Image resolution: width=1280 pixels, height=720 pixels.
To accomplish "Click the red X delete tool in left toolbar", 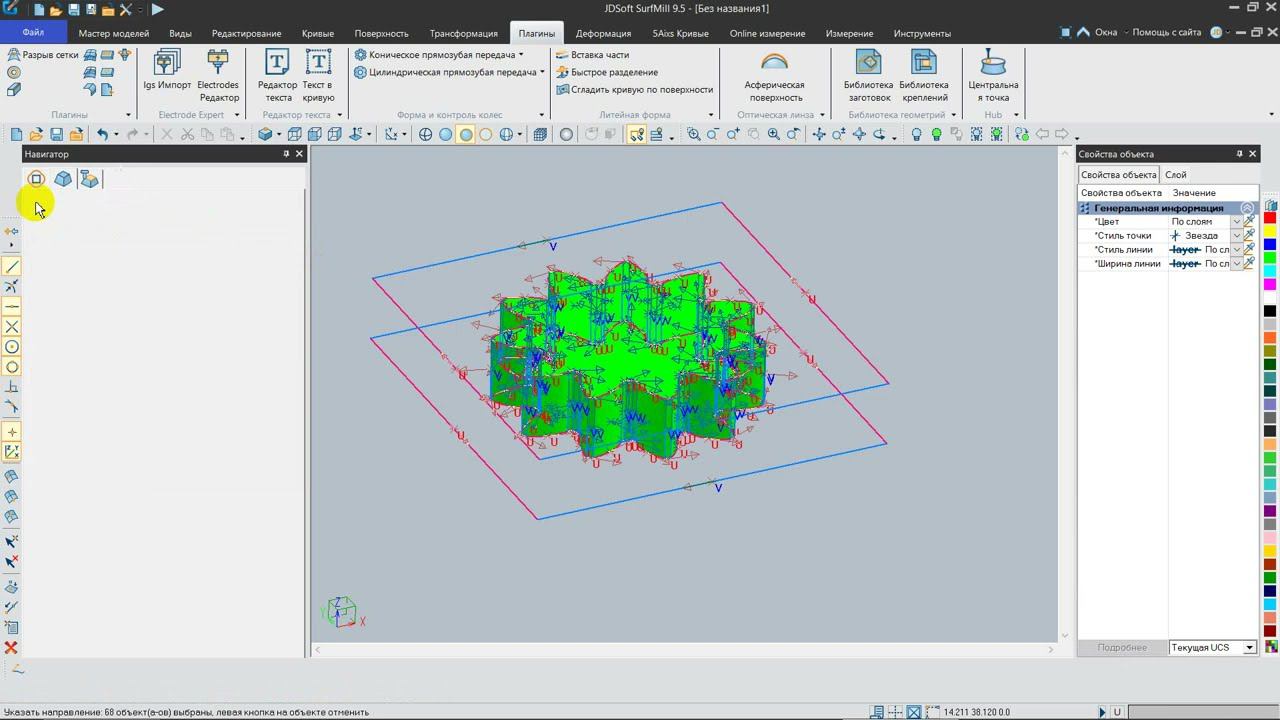I will point(12,648).
